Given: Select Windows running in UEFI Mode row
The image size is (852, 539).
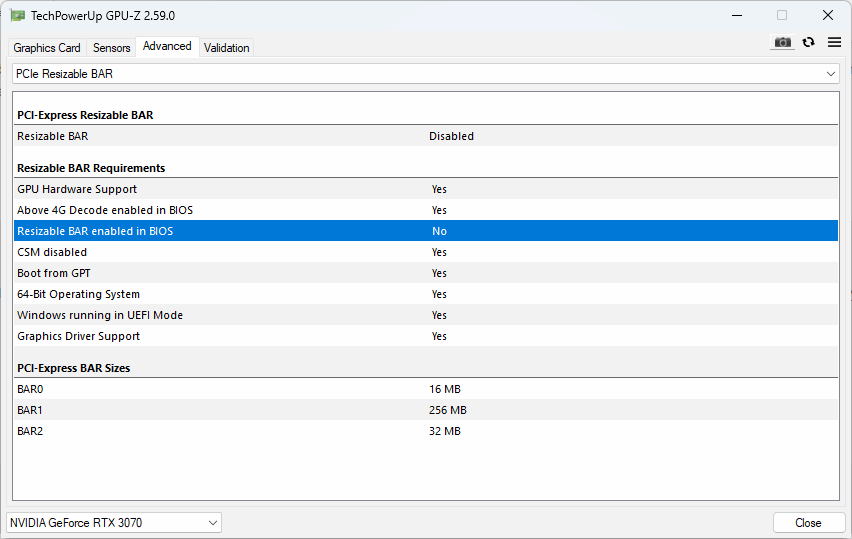Looking at the screenshot, I should [426, 315].
